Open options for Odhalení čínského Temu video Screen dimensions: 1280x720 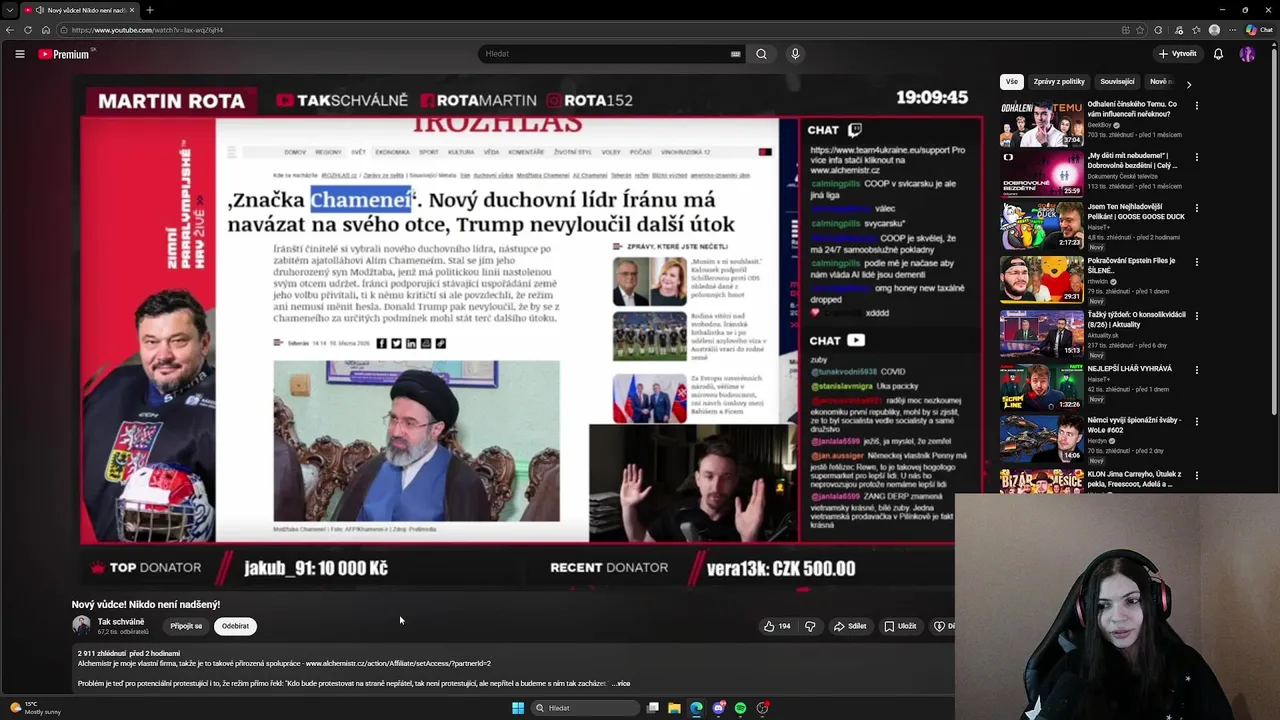click(x=1196, y=105)
